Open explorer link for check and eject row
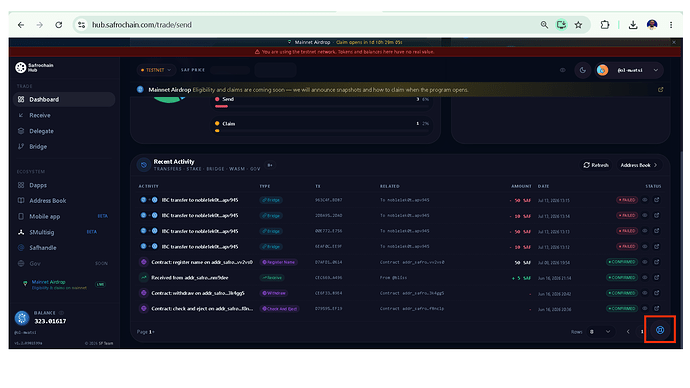The image size is (690, 388). point(657,308)
